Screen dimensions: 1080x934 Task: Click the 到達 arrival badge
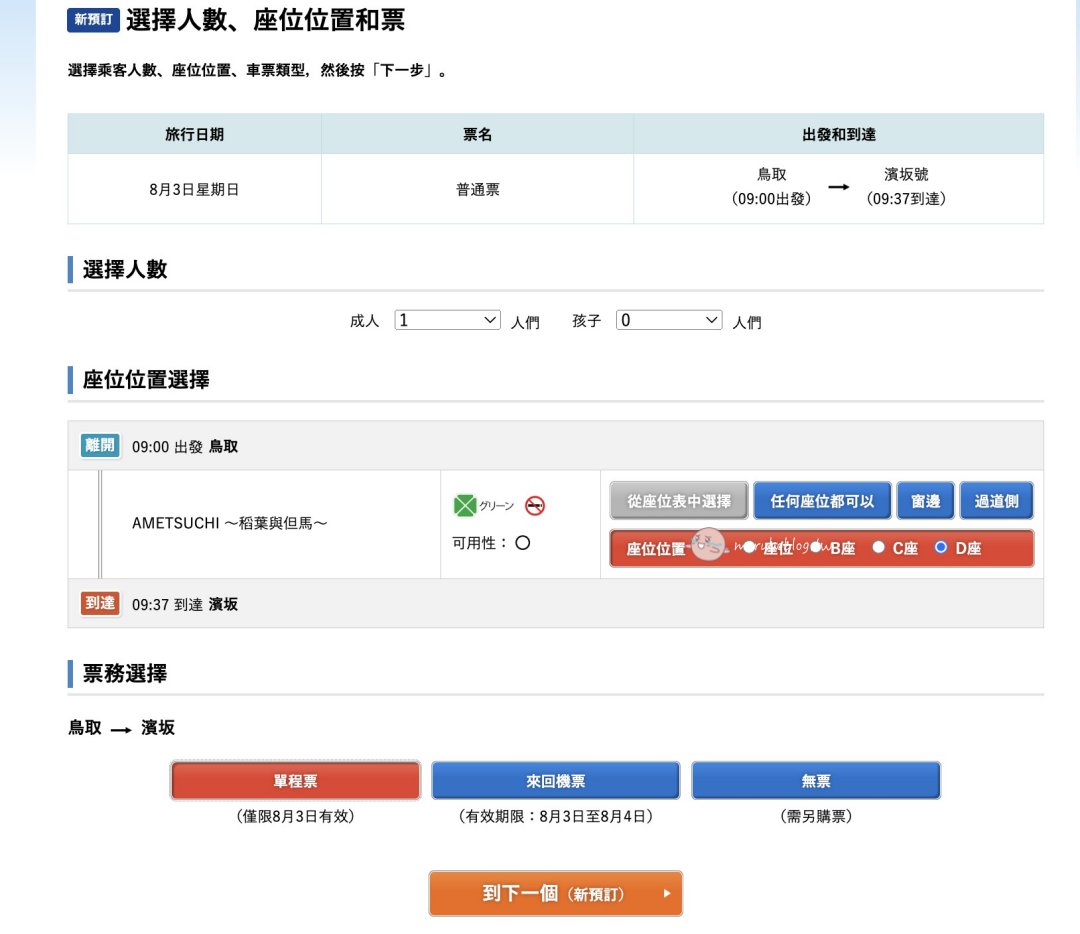pos(100,603)
